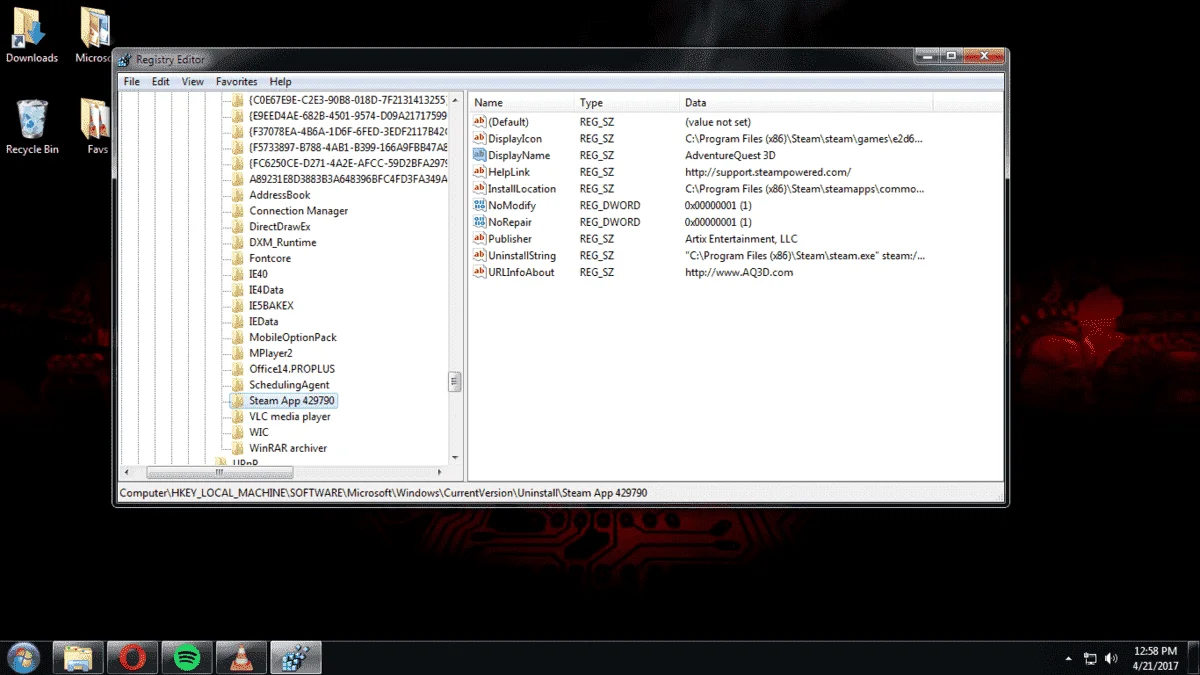Click the Registry Editor taskbar icon
1200x675 pixels.
click(295, 657)
